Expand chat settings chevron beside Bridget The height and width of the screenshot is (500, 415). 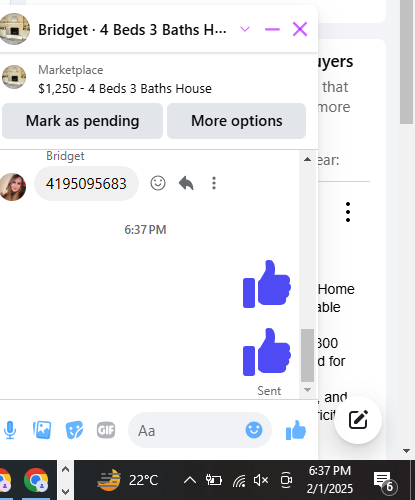pos(245,29)
